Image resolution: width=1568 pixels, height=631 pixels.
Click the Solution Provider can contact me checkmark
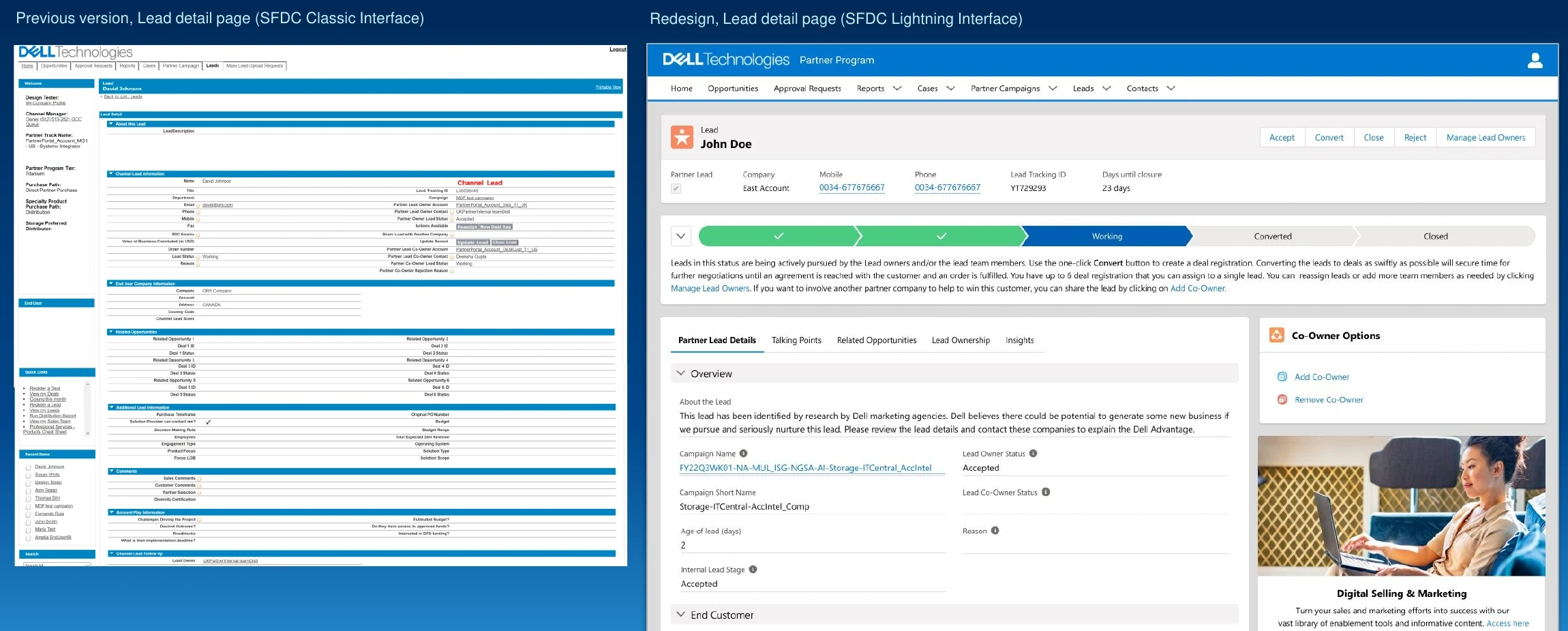[209, 422]
